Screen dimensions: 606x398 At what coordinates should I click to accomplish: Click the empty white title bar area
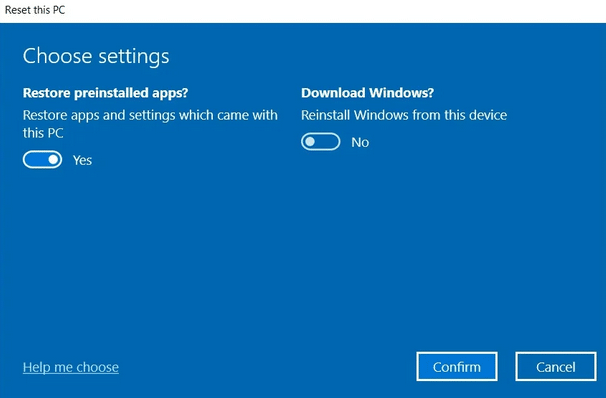click(x=335, y=11)
